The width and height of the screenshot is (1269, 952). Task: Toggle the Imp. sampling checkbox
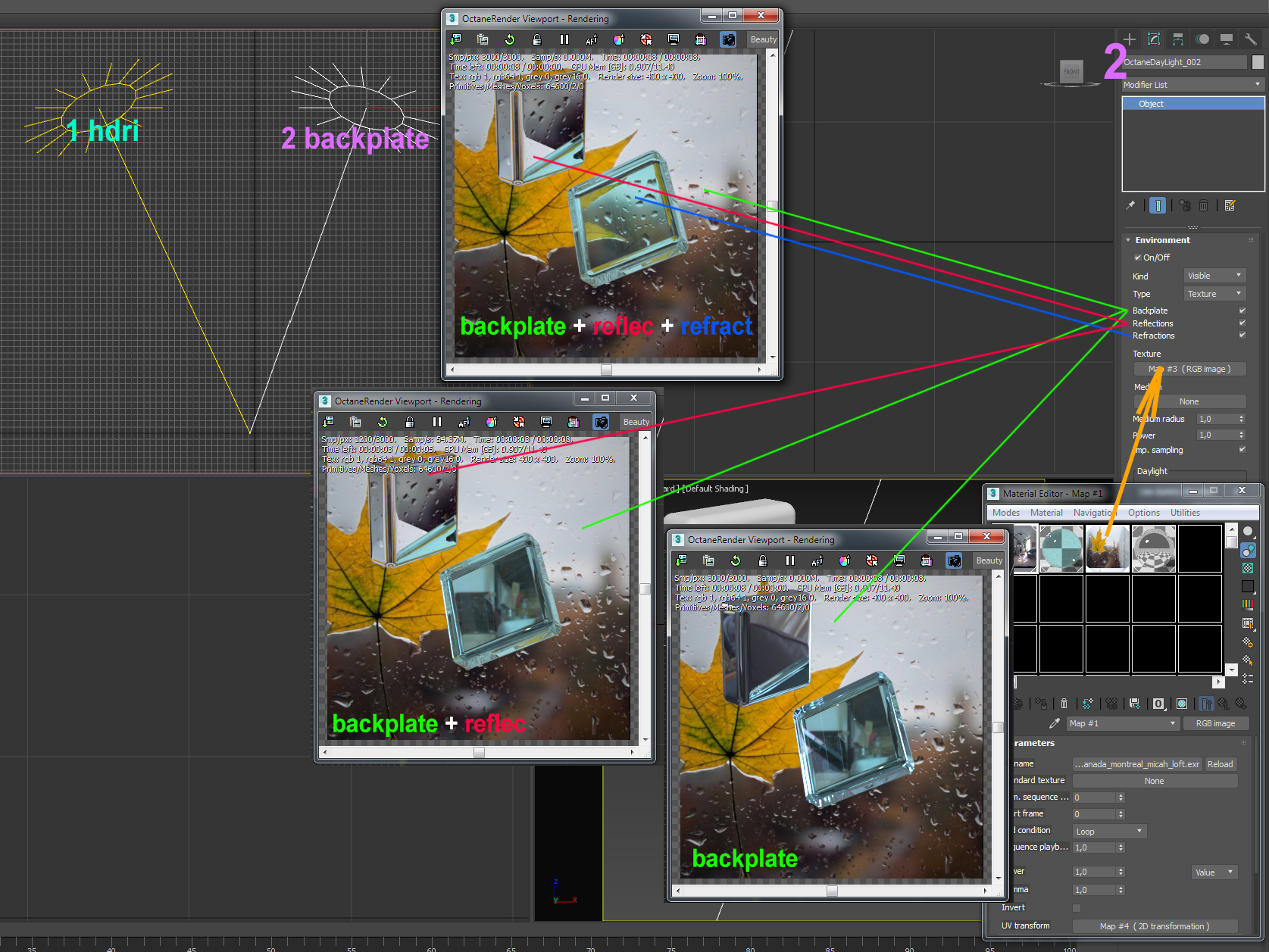click(1242, 449)
